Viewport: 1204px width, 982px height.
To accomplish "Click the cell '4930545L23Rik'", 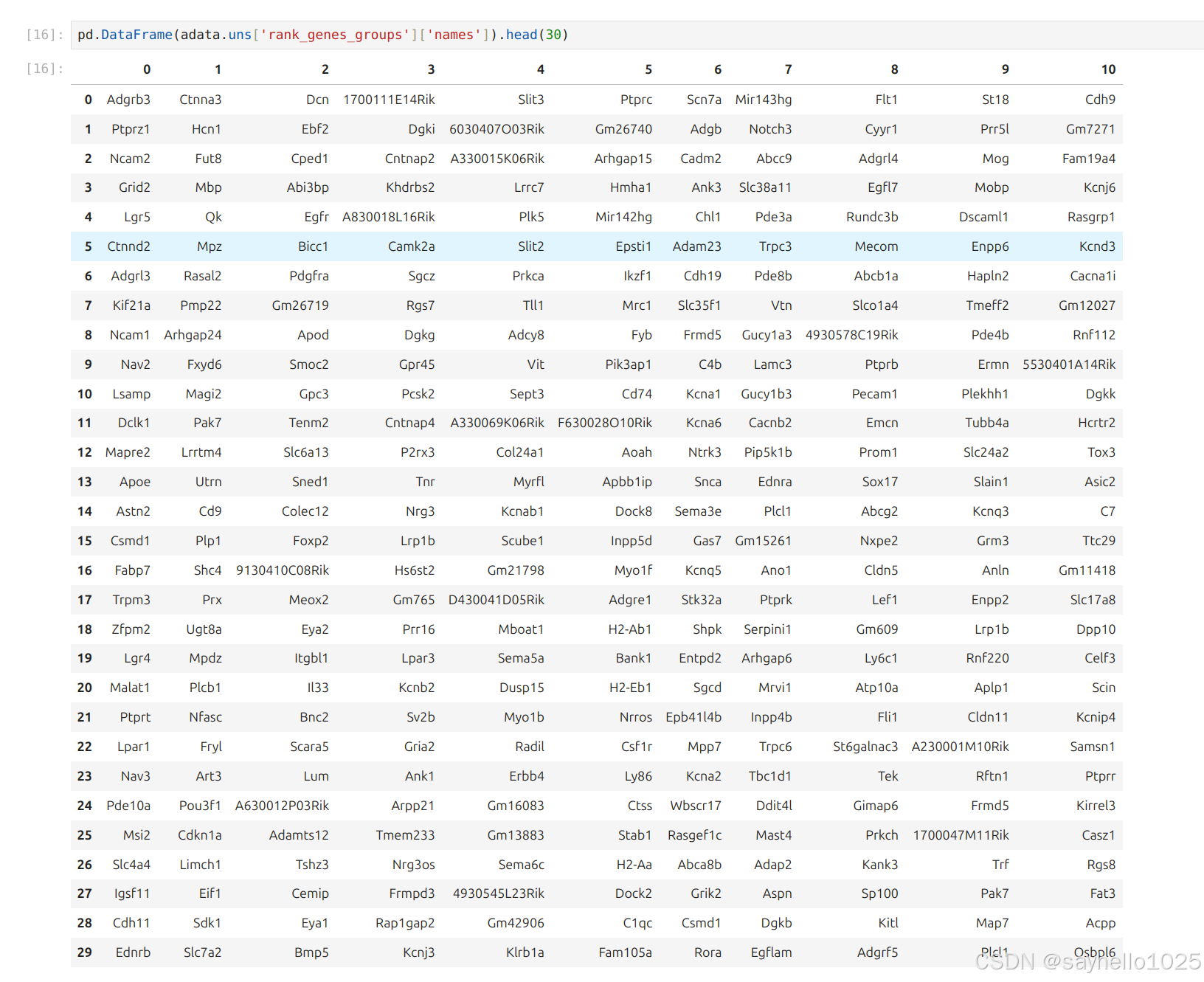I will pos(499,893).
